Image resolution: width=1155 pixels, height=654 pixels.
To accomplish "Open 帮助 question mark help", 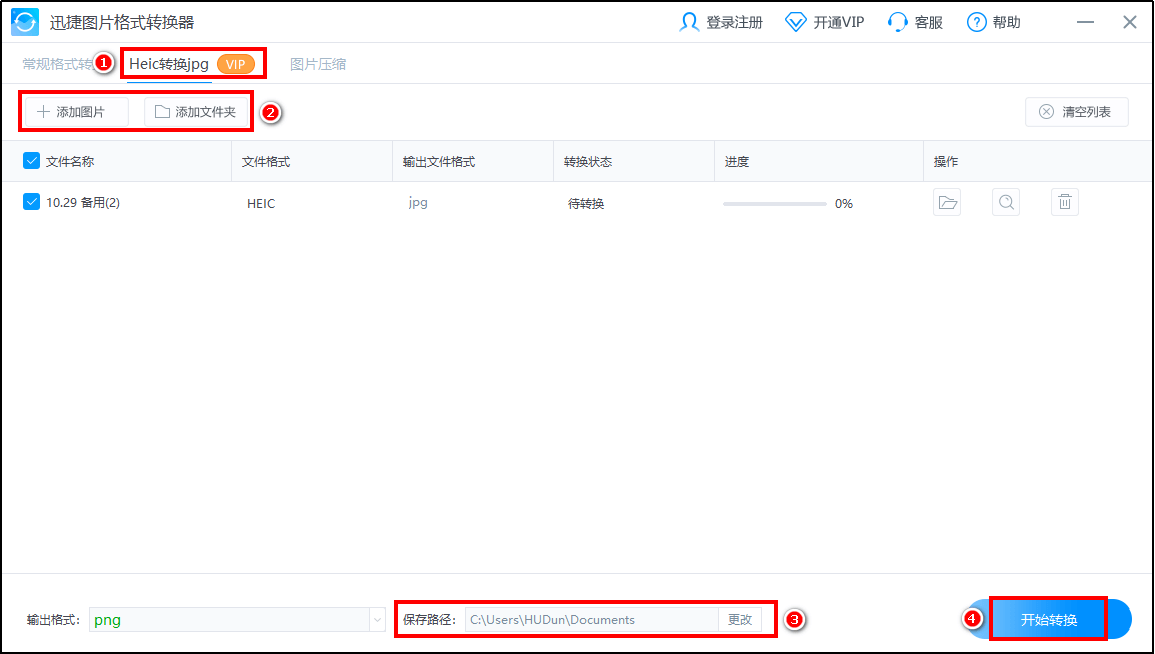I will click(x=977, y=22).
